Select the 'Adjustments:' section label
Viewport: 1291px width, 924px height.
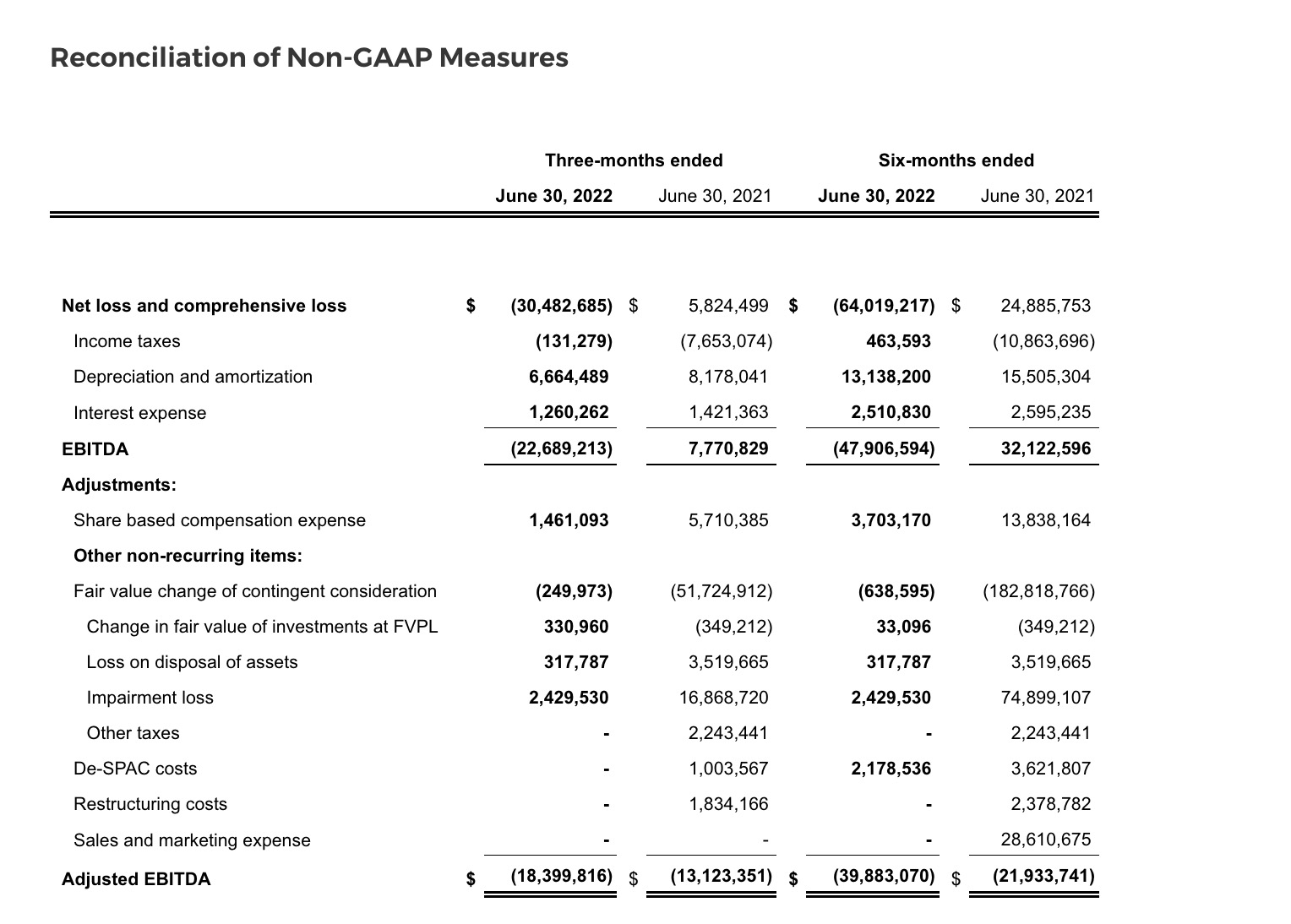[119, 485]
